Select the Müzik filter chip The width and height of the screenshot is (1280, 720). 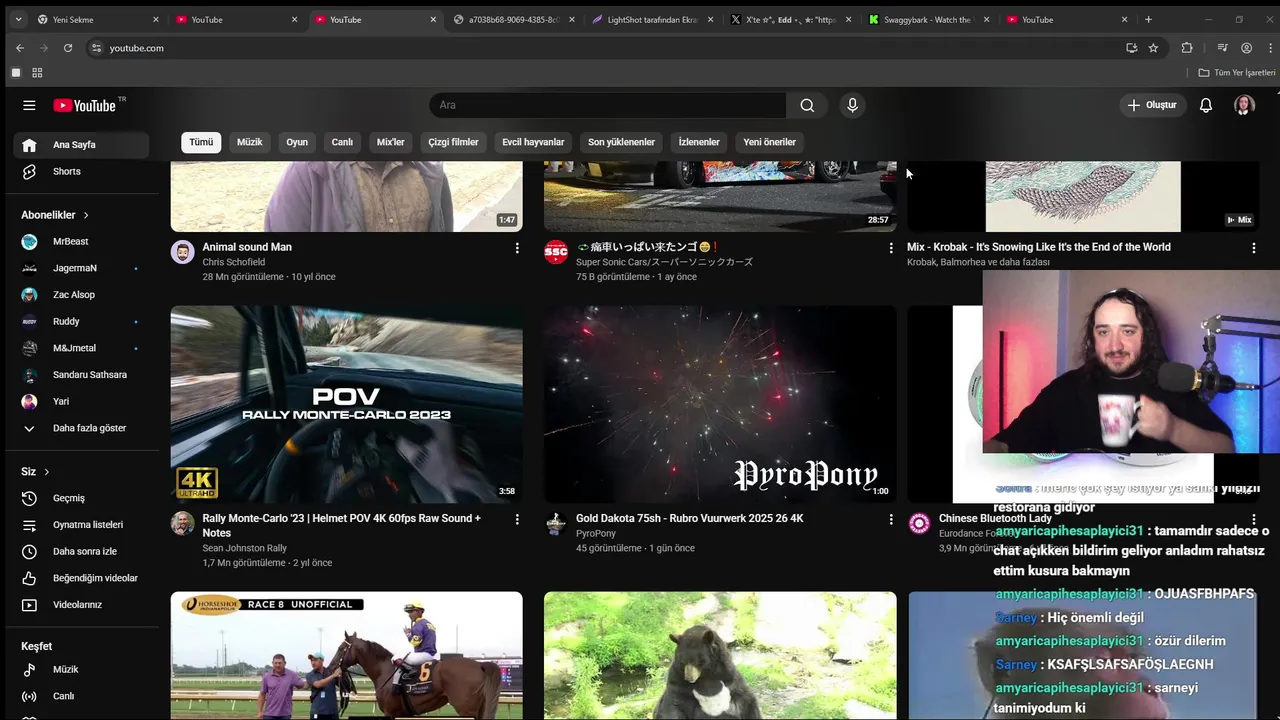point(249,142)
